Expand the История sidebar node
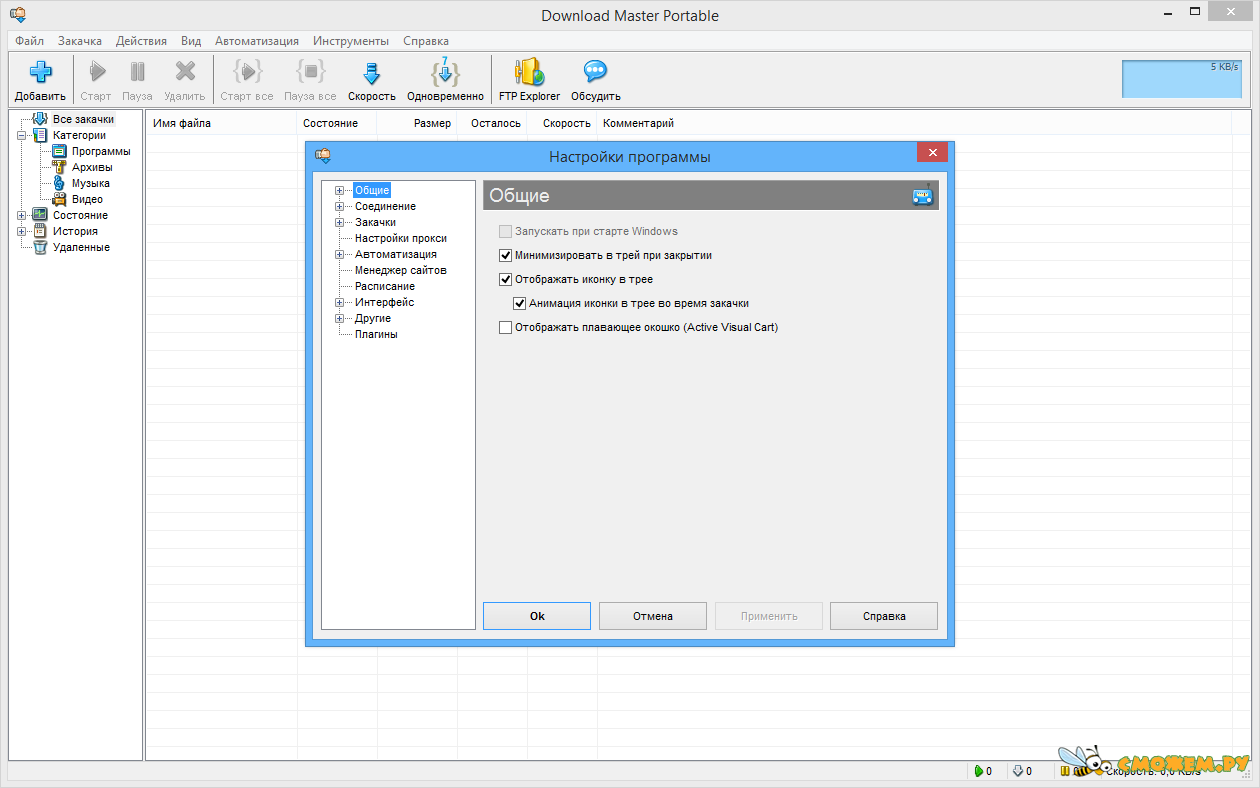The width and height of the screenshot is (1260, 788). point(22,232)
